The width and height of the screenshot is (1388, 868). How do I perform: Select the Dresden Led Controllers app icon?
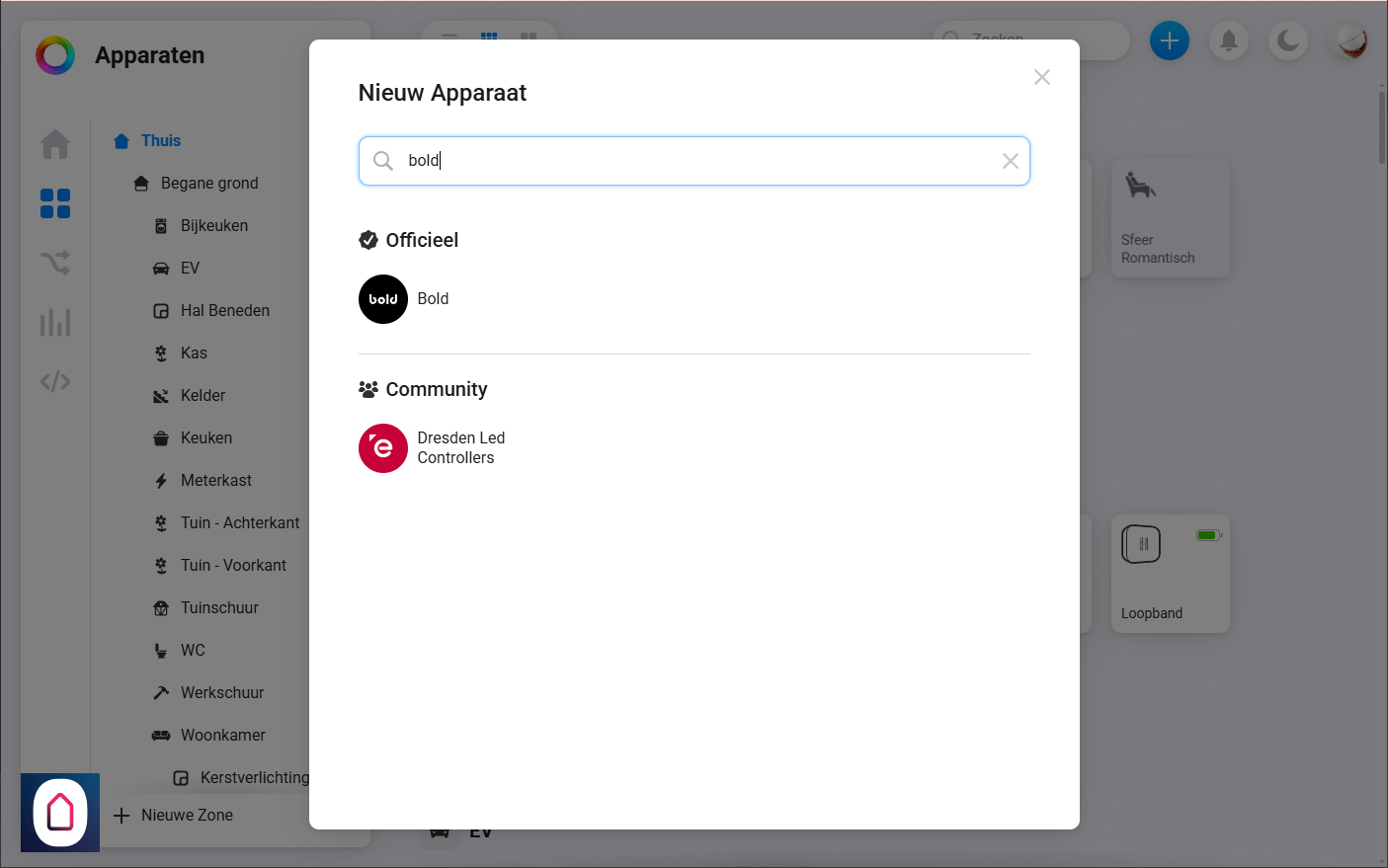pos(383,448)
